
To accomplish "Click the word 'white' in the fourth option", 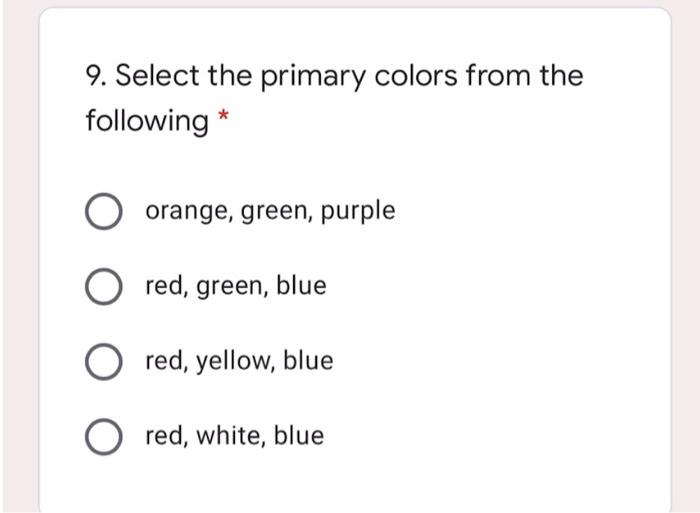I will 230,435.
